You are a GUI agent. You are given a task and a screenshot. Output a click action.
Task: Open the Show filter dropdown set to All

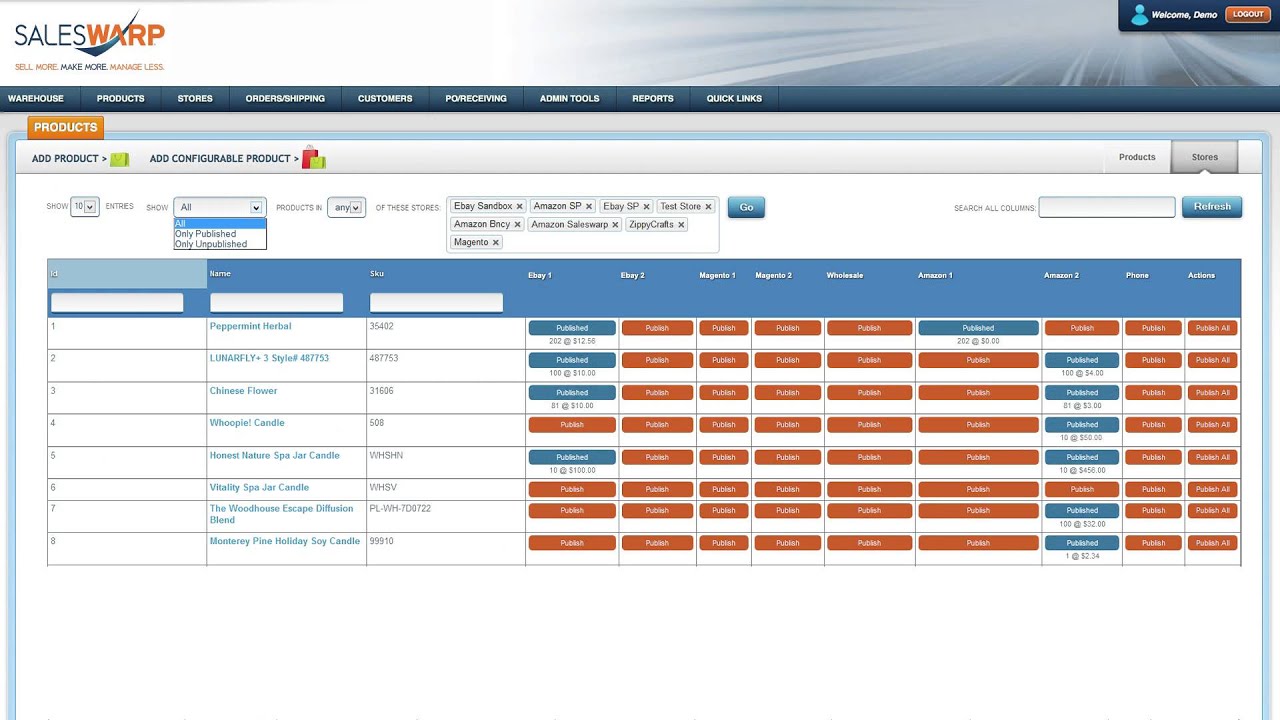[220, 207]
